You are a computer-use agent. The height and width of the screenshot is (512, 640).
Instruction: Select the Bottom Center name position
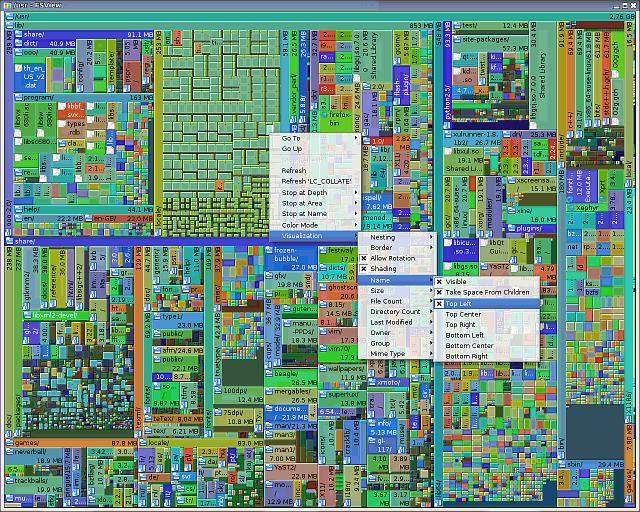(x=487, y=346)
